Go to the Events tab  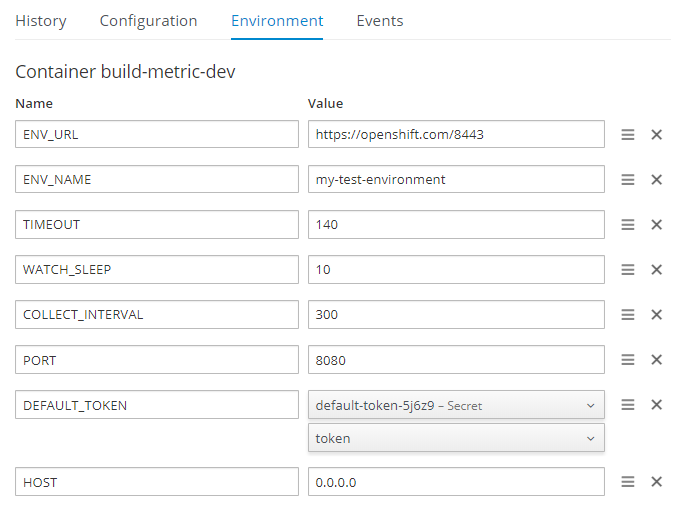click(x=380, y=21)
